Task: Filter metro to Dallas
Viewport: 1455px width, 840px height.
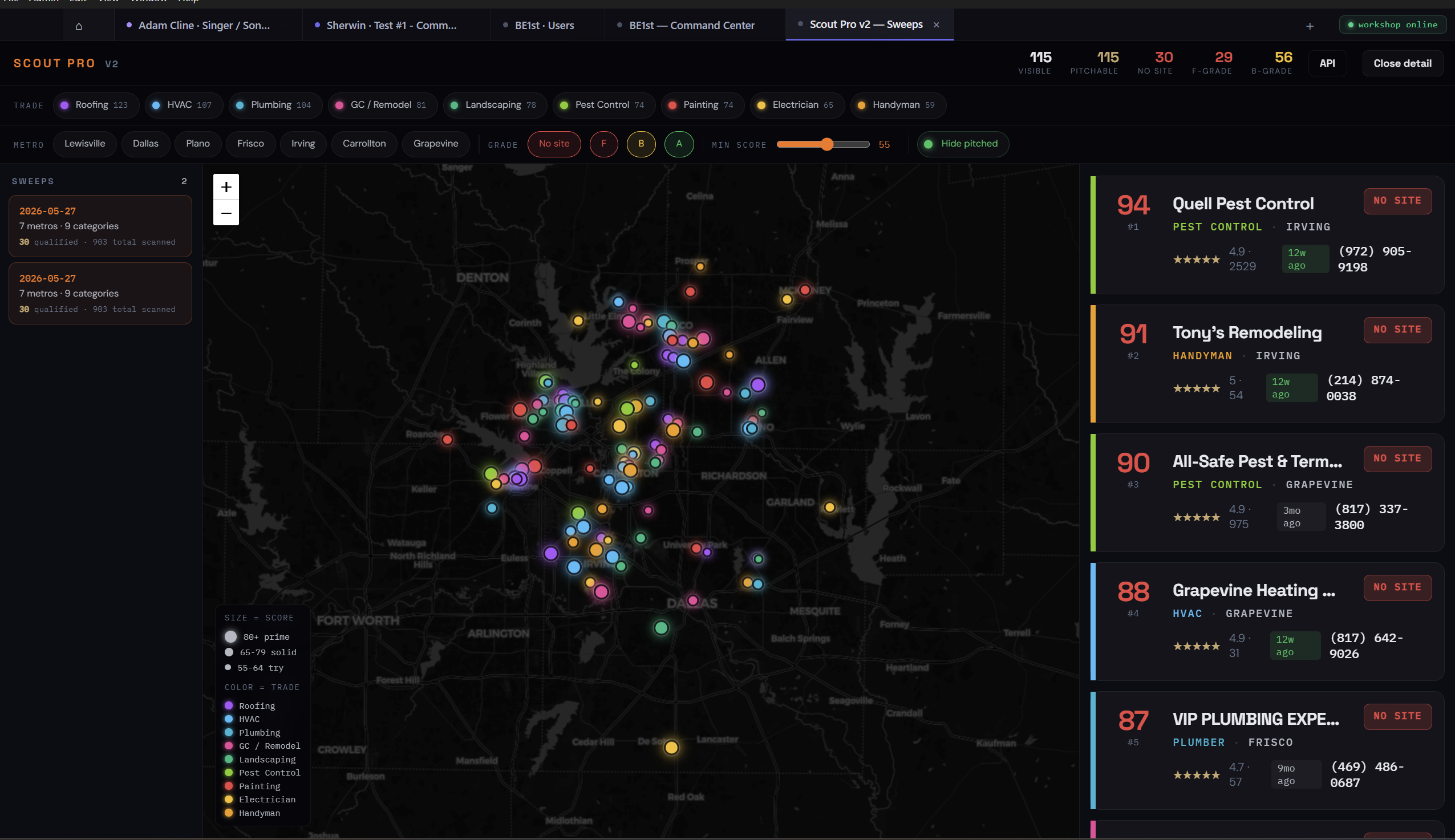Action: 145,144
